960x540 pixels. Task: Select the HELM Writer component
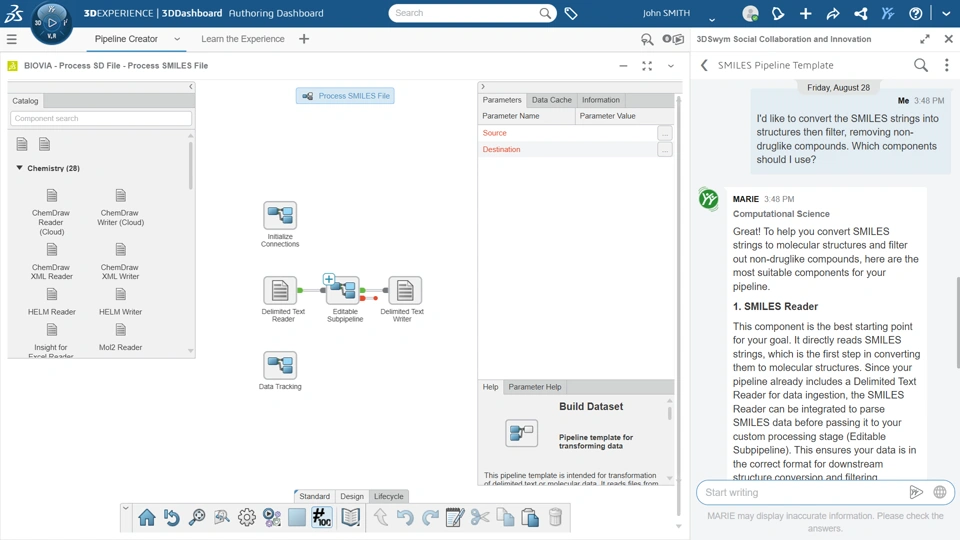121,302
